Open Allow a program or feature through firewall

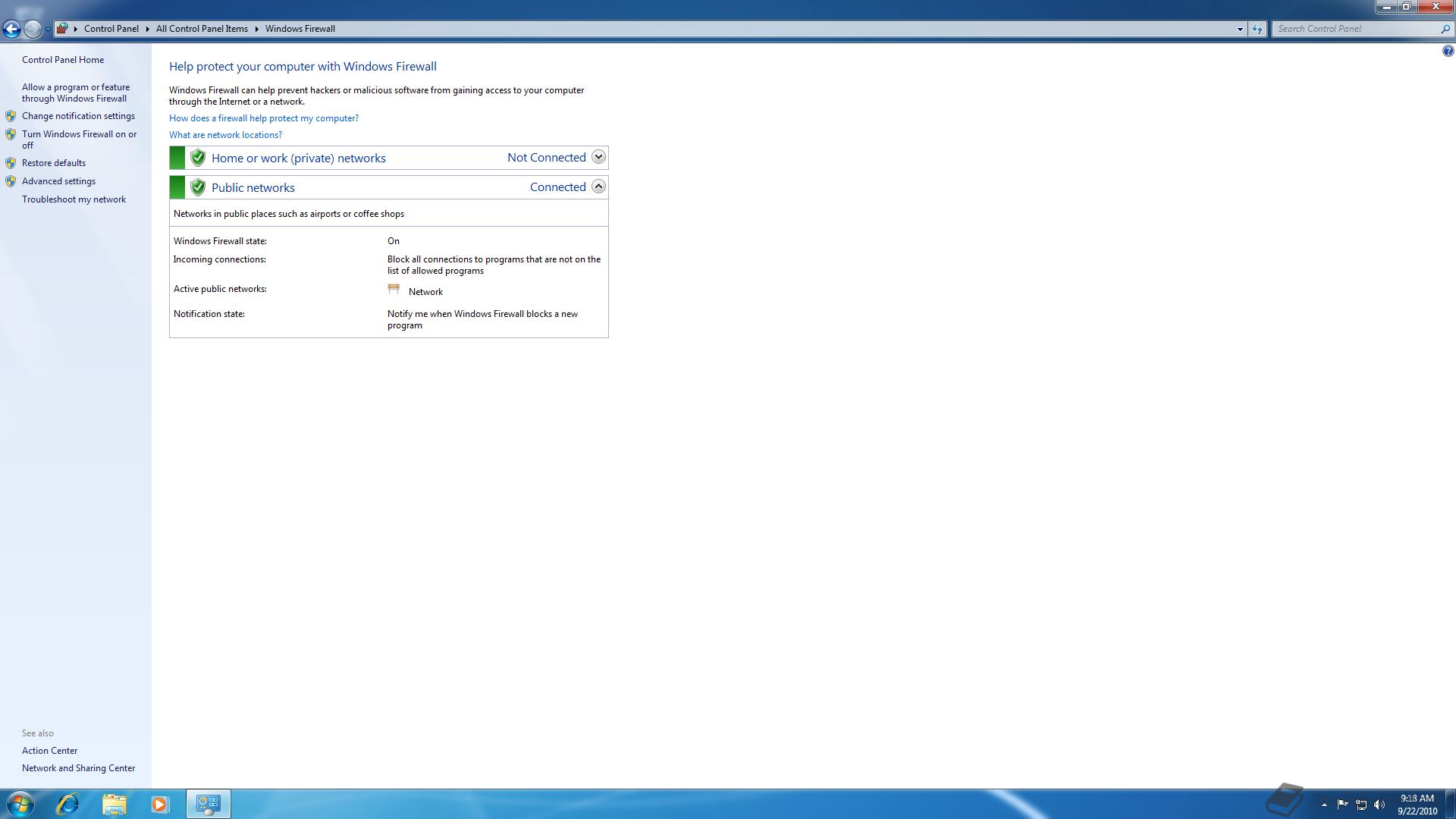[76, 93]
